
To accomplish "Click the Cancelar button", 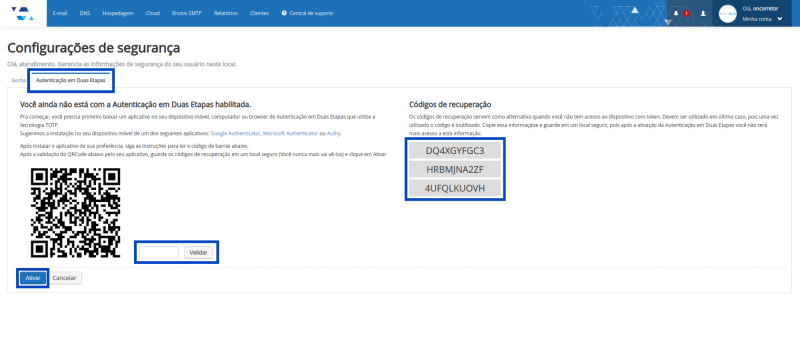I will coord(64,278).
